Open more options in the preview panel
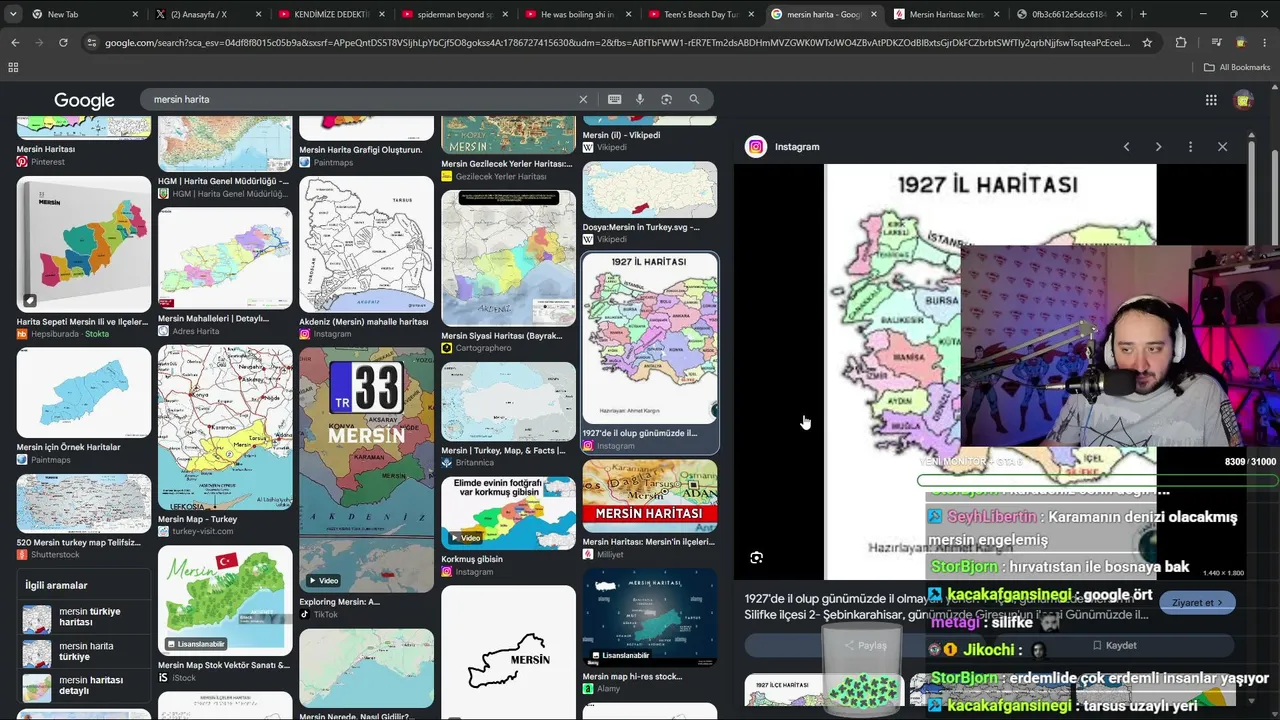 point(1190,147)
